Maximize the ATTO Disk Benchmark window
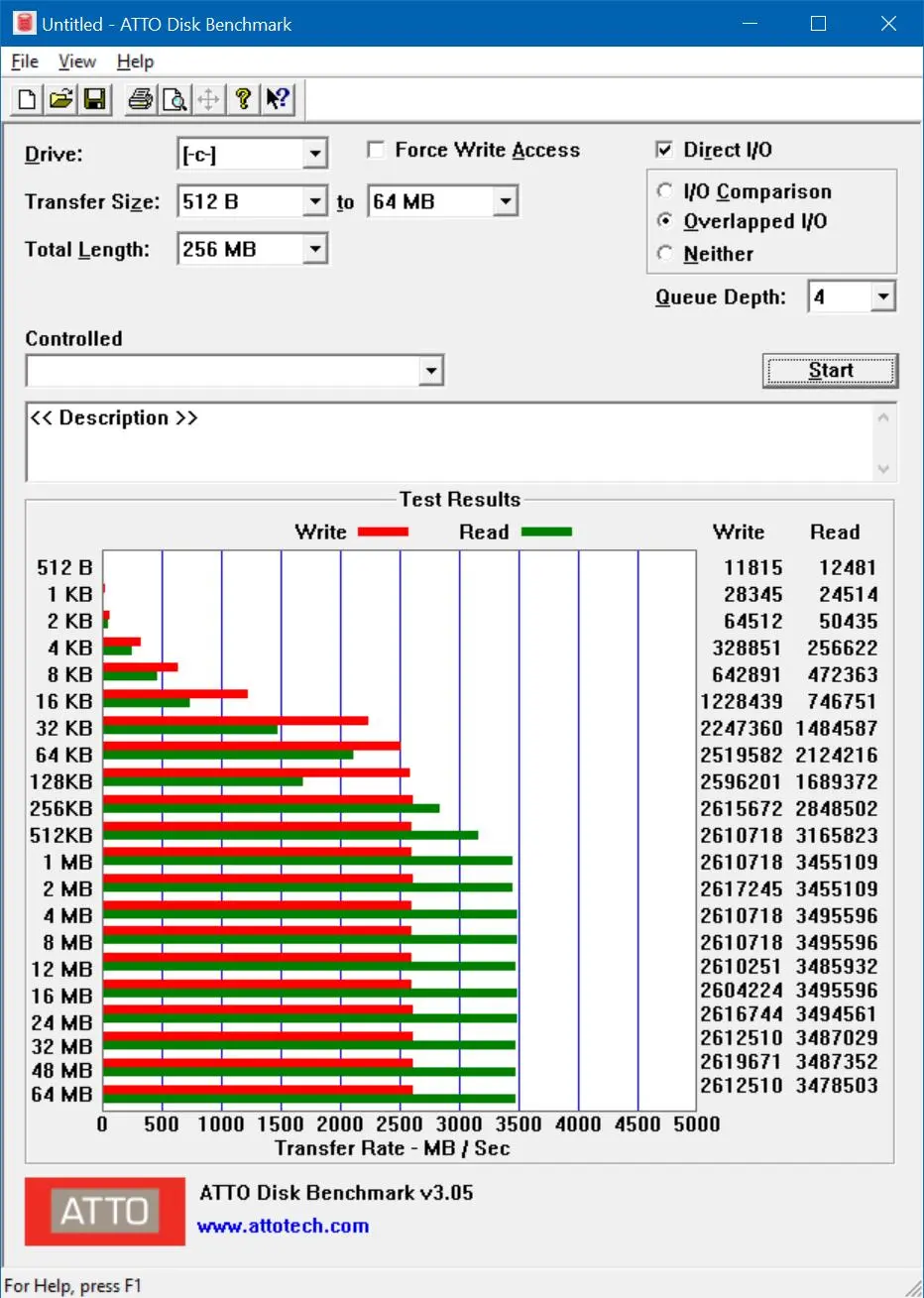 (x=818, y=23)
